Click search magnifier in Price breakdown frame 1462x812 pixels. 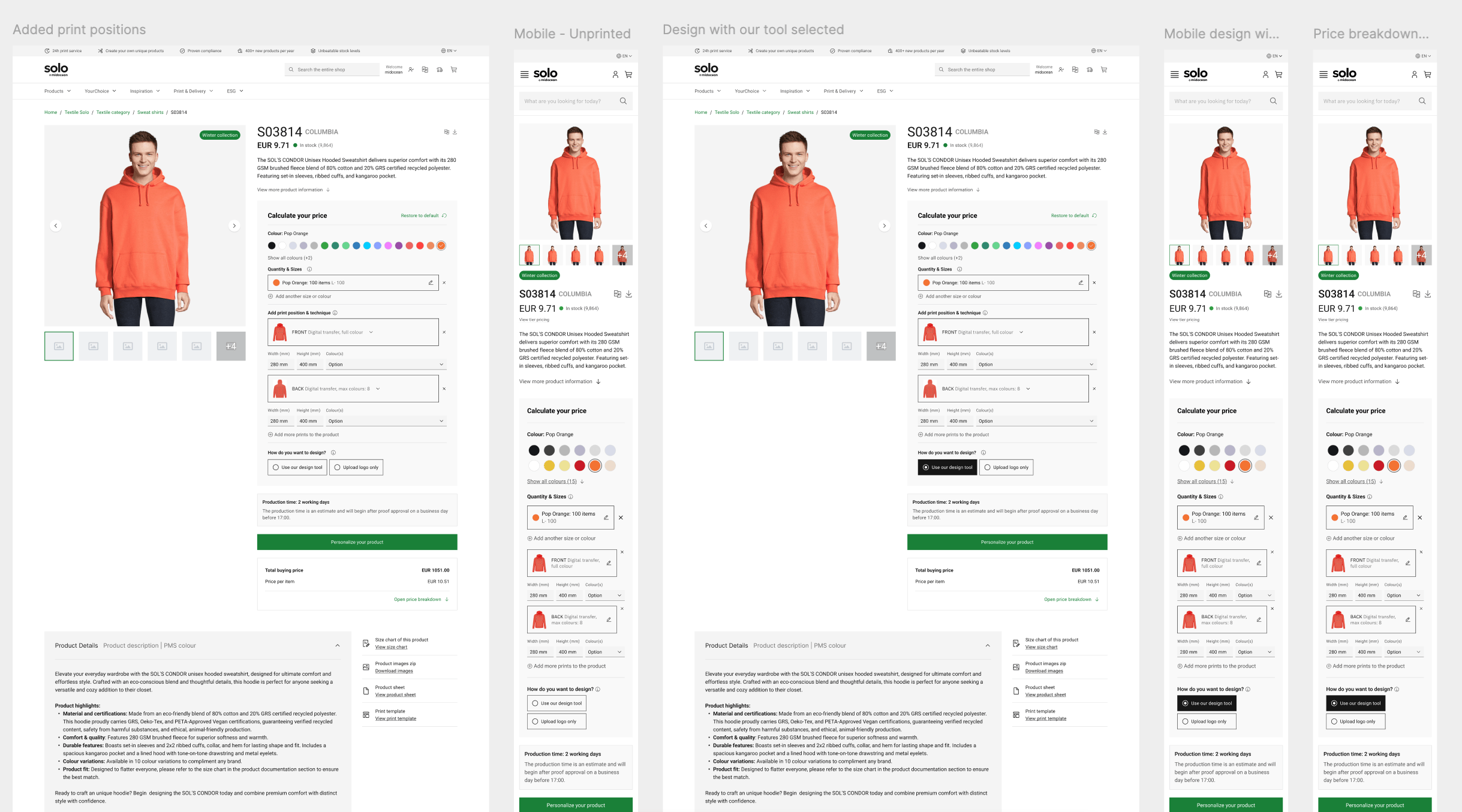point(1422,101)
